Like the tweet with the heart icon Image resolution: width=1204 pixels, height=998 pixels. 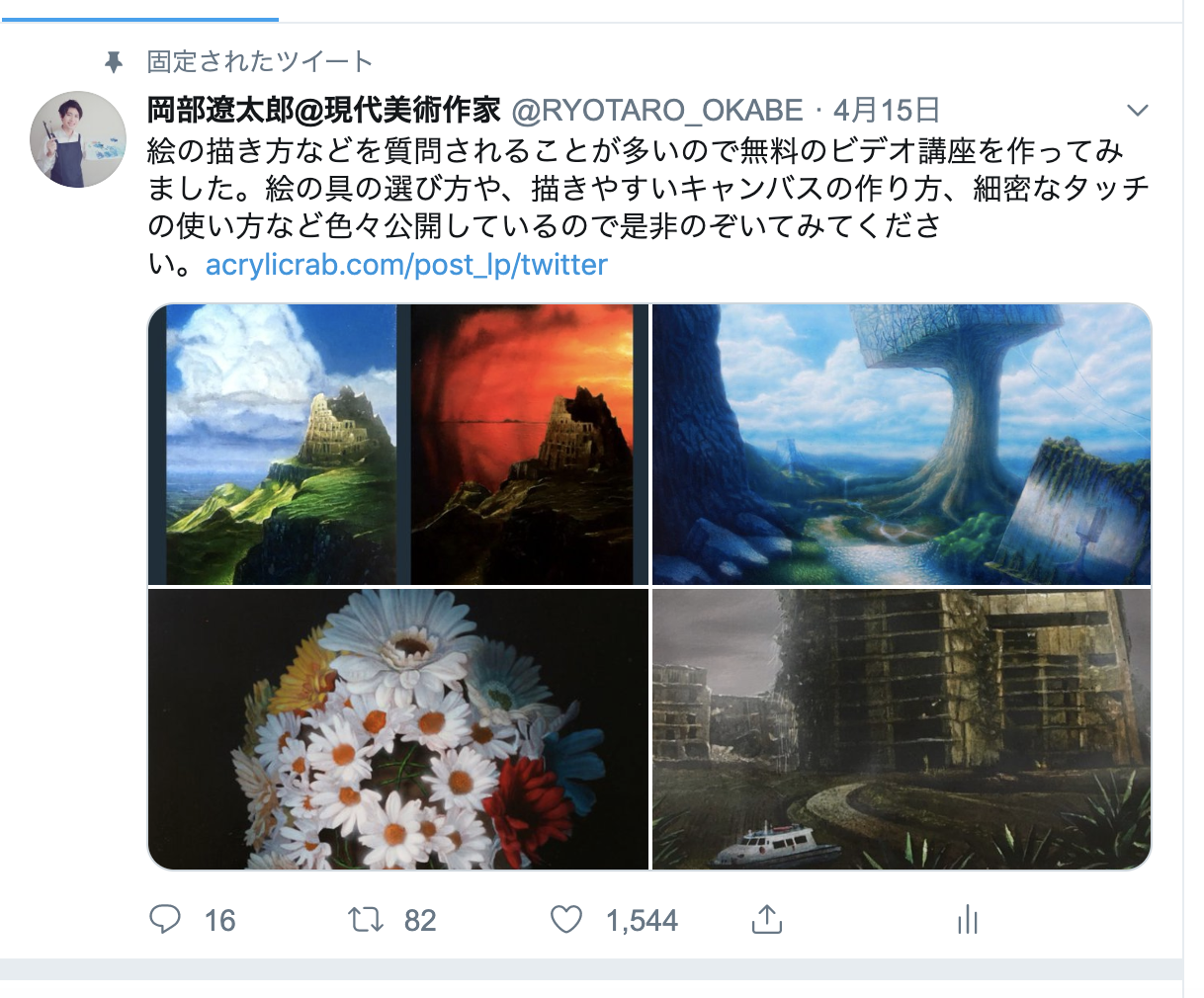click(x=566, y=920)
